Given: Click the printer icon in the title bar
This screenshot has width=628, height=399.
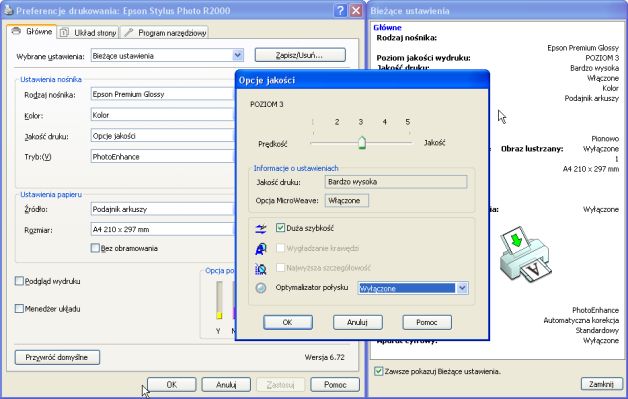Looking at the screenshot, I should (8, 10).
